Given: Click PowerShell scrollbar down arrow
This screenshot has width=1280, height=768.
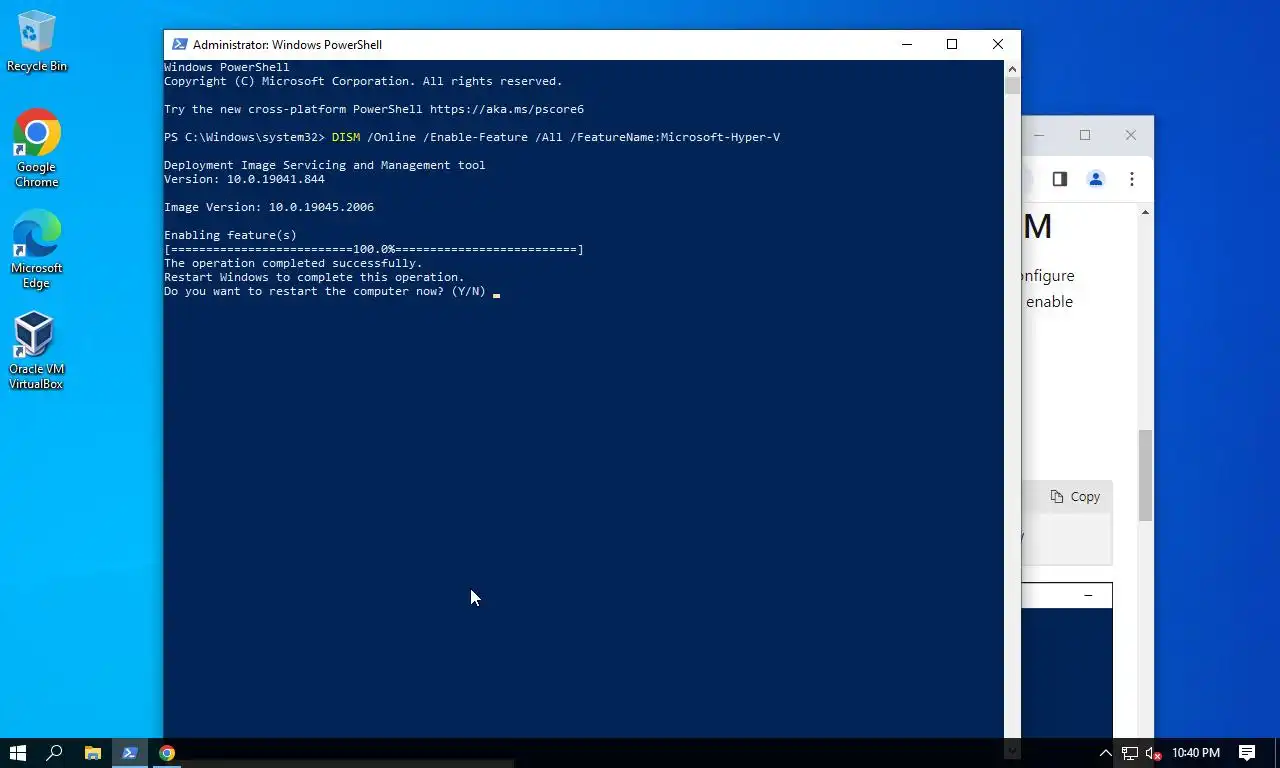Looking at the screenshot, I should pyautogui.click(x=1012, y=749).
